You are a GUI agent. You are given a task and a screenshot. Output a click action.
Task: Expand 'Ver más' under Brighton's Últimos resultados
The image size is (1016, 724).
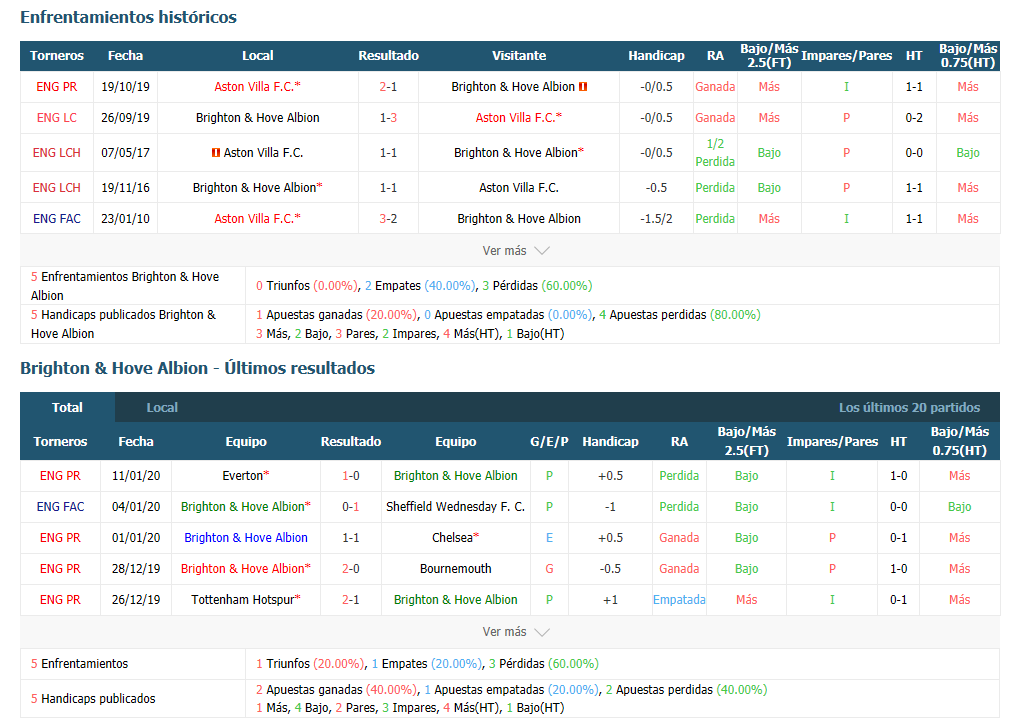coord(516,632)
